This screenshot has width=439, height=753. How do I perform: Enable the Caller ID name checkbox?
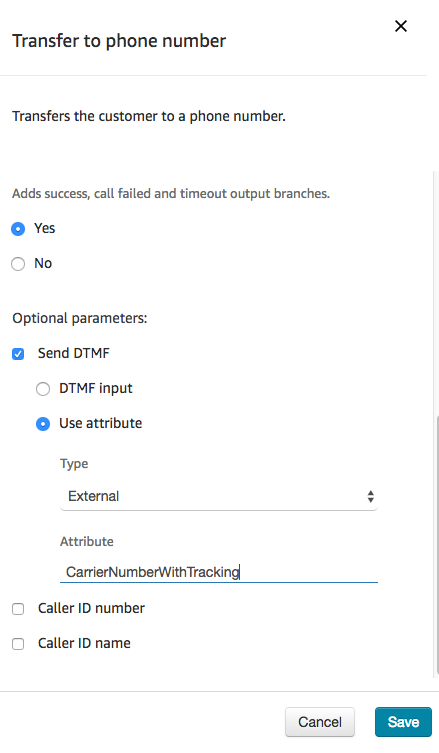click(18, 644)
